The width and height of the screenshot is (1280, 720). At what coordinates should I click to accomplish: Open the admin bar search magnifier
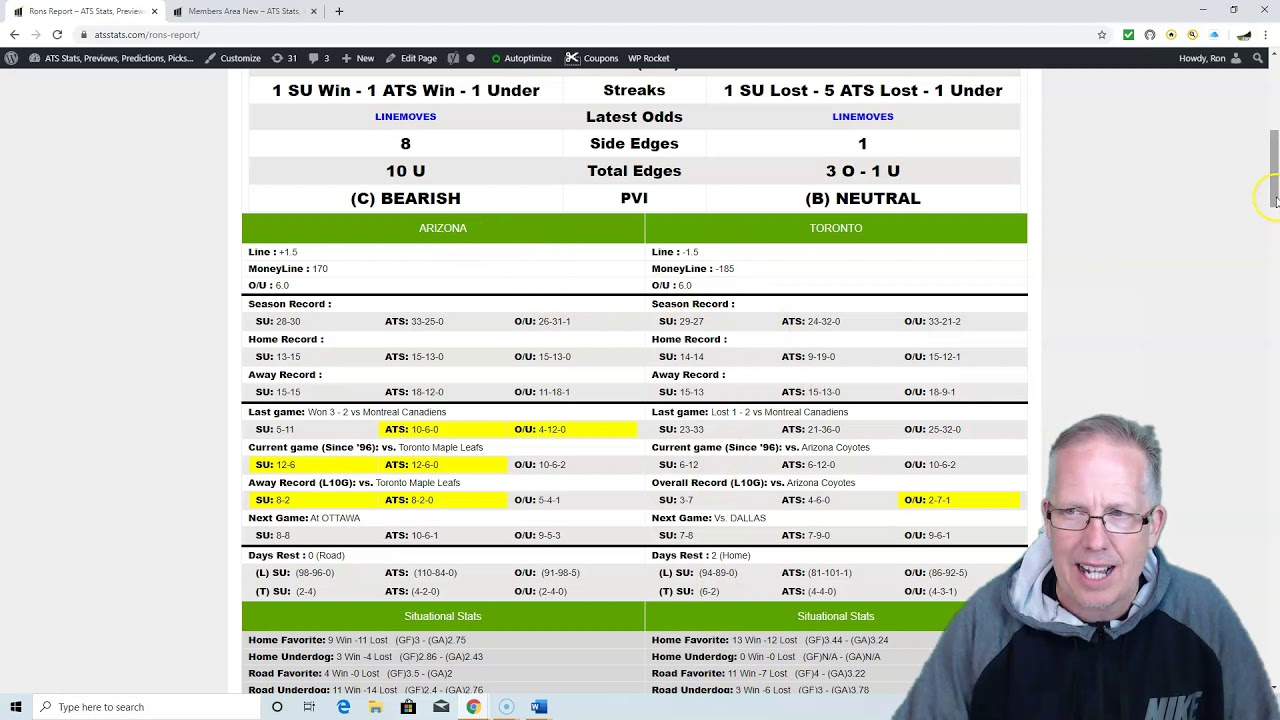1258,58
